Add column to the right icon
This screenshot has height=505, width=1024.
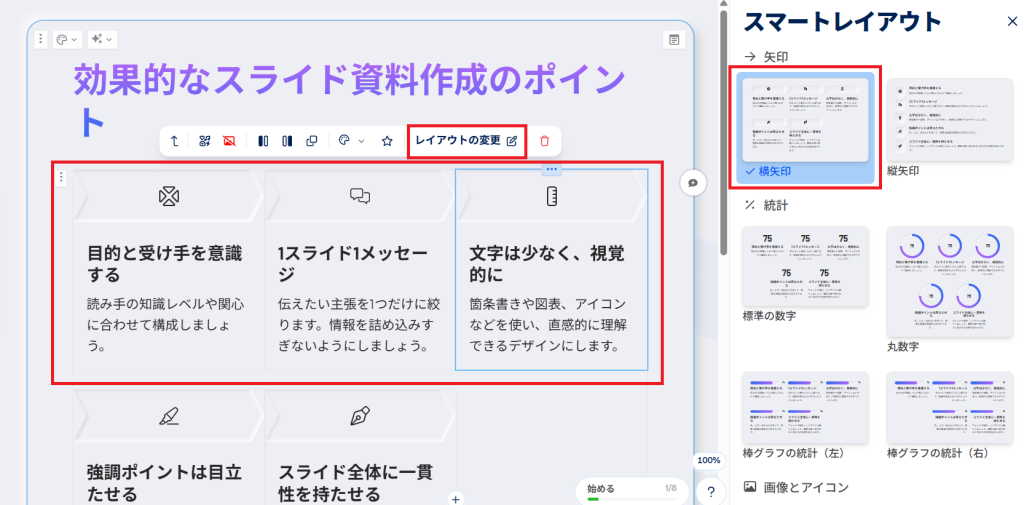[287, 140]
